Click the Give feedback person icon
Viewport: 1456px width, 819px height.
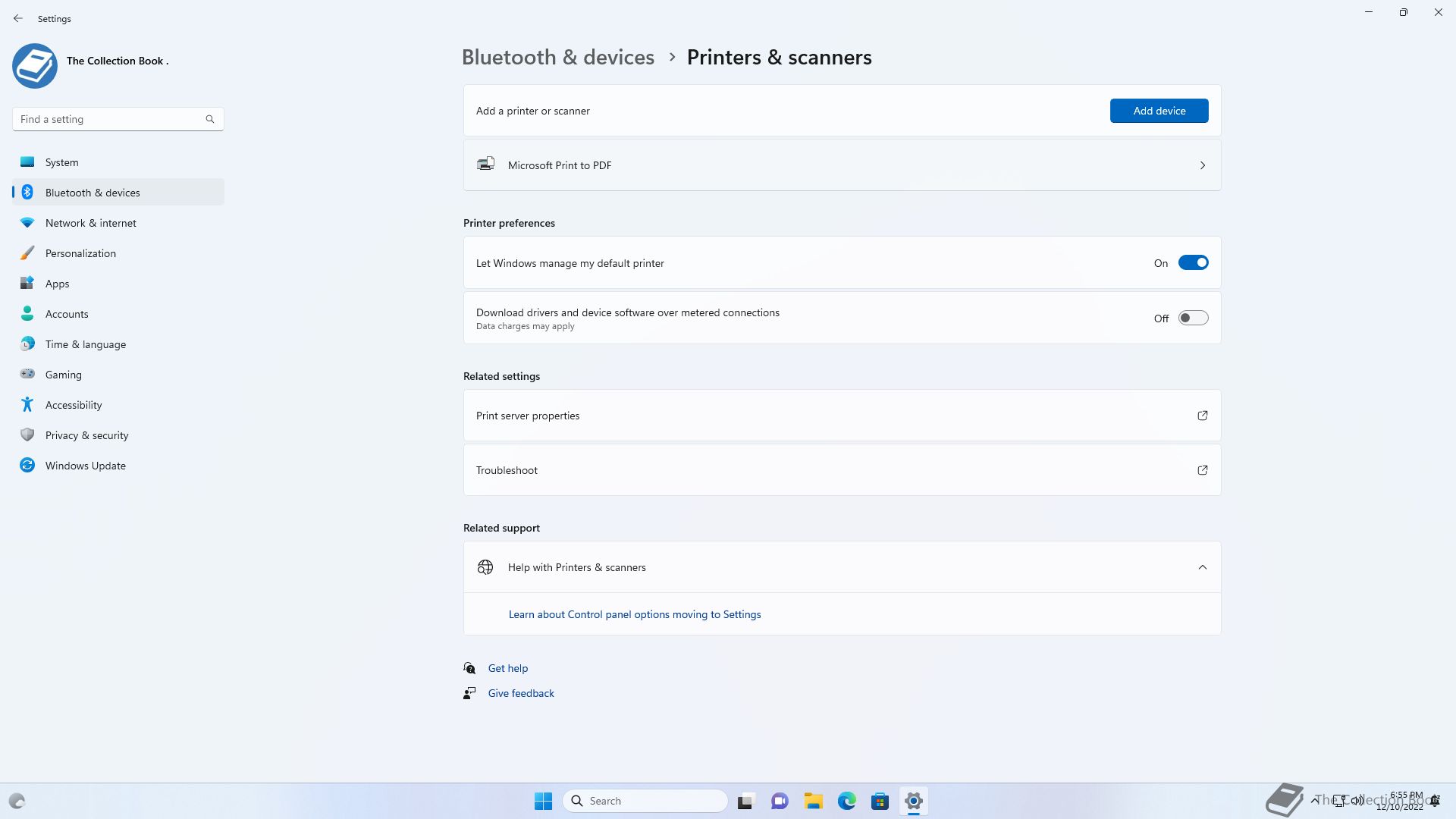click(469, 693)
